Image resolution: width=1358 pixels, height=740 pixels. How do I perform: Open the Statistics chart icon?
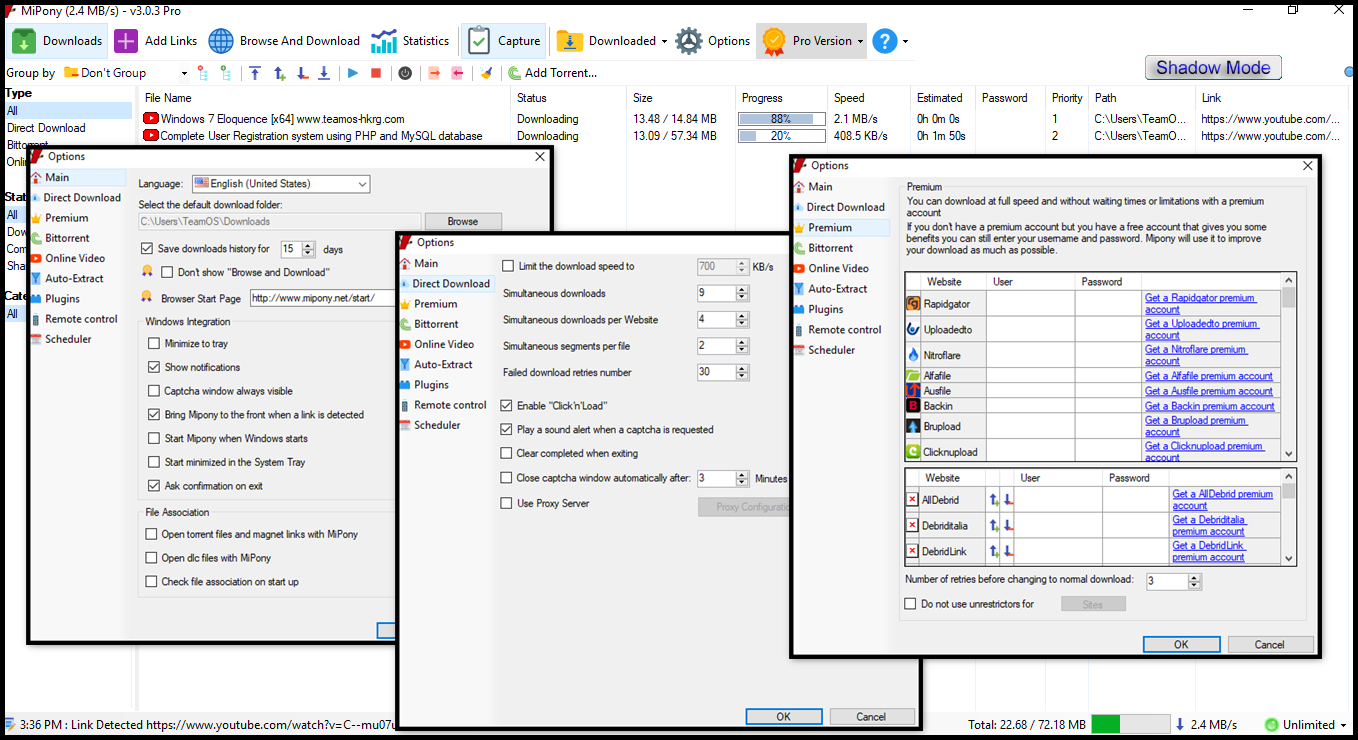click(384, 41)
